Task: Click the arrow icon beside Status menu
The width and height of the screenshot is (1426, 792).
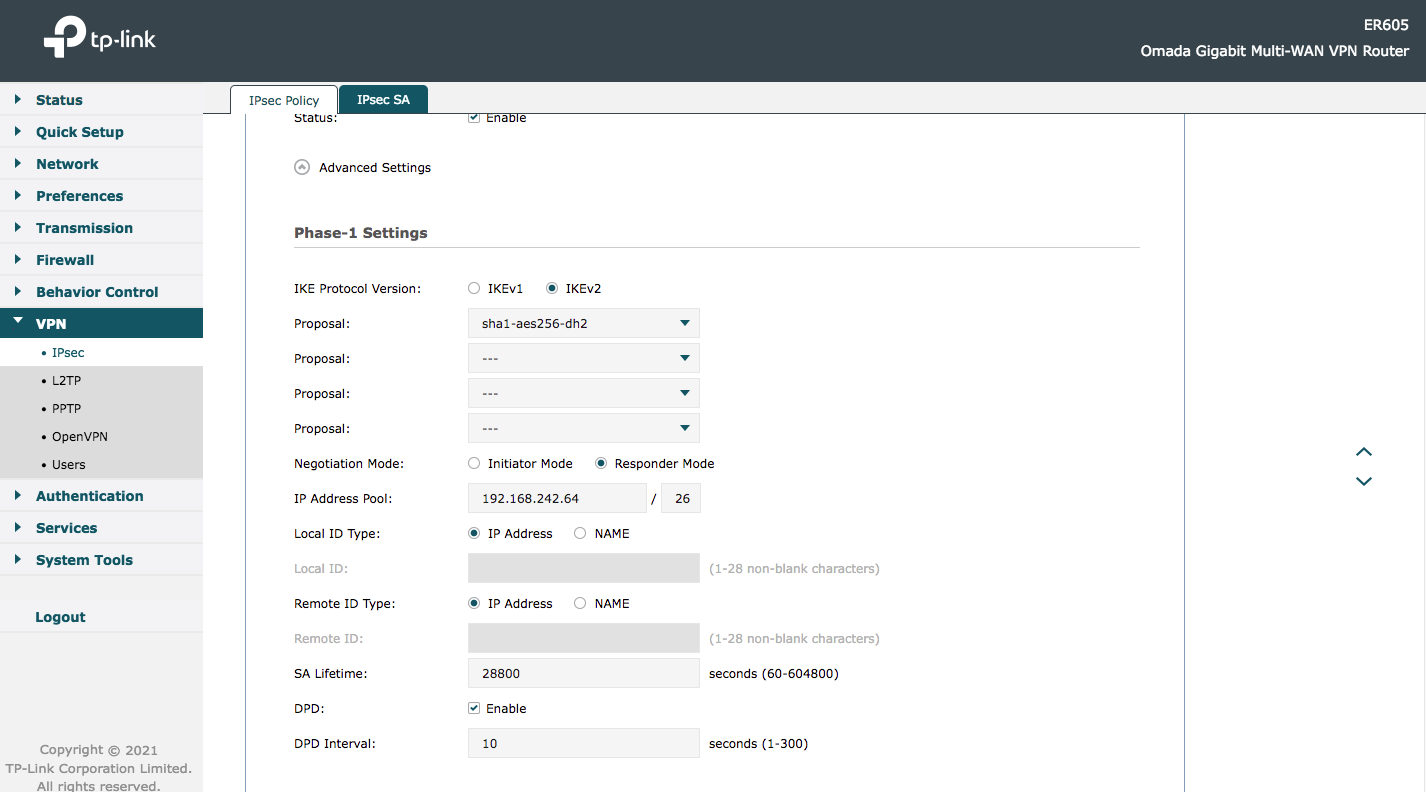Action: tap(18, 99)
